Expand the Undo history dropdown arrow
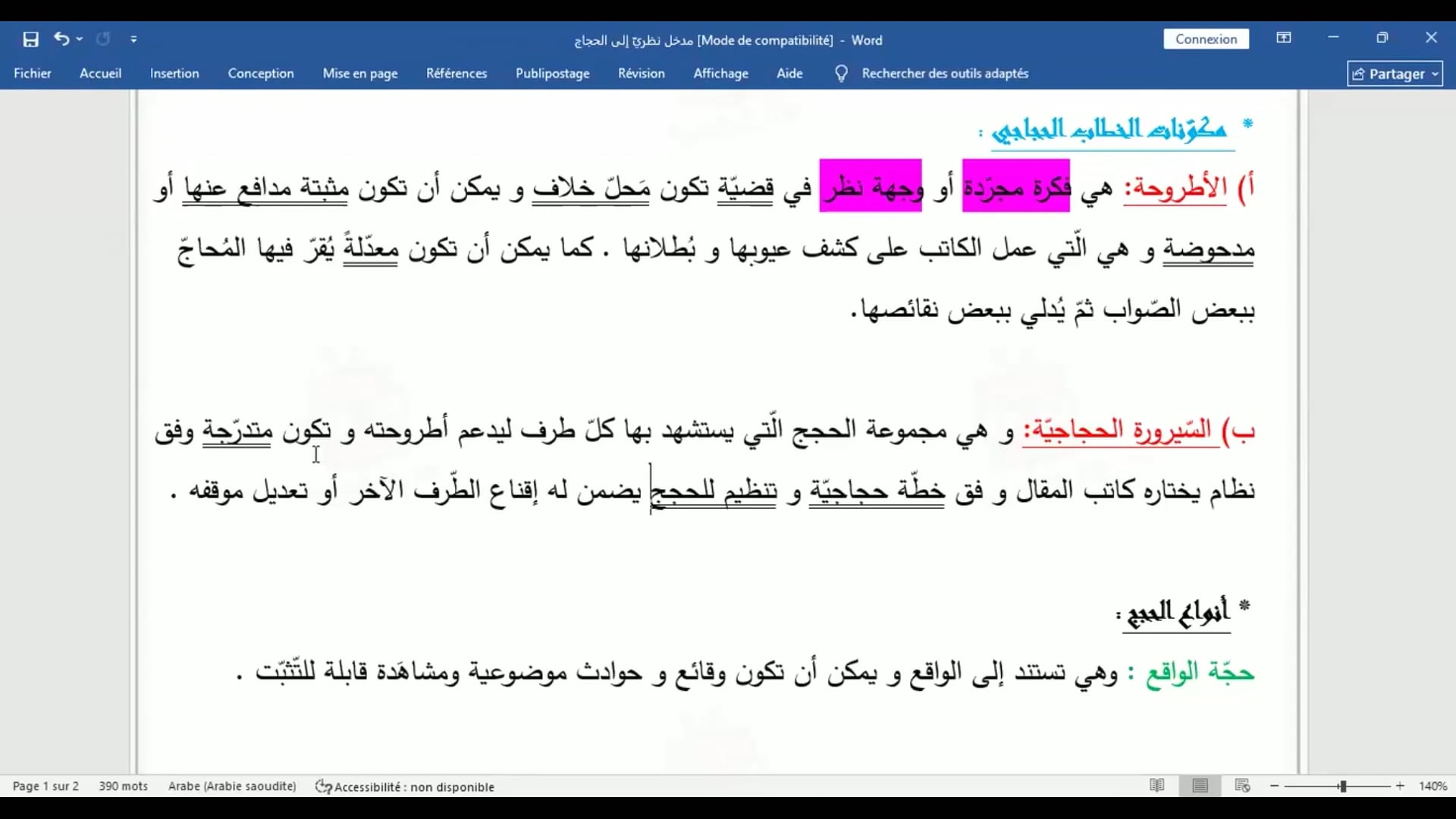The height and width of the screenshot is (819, 1456). coord(80,39)
